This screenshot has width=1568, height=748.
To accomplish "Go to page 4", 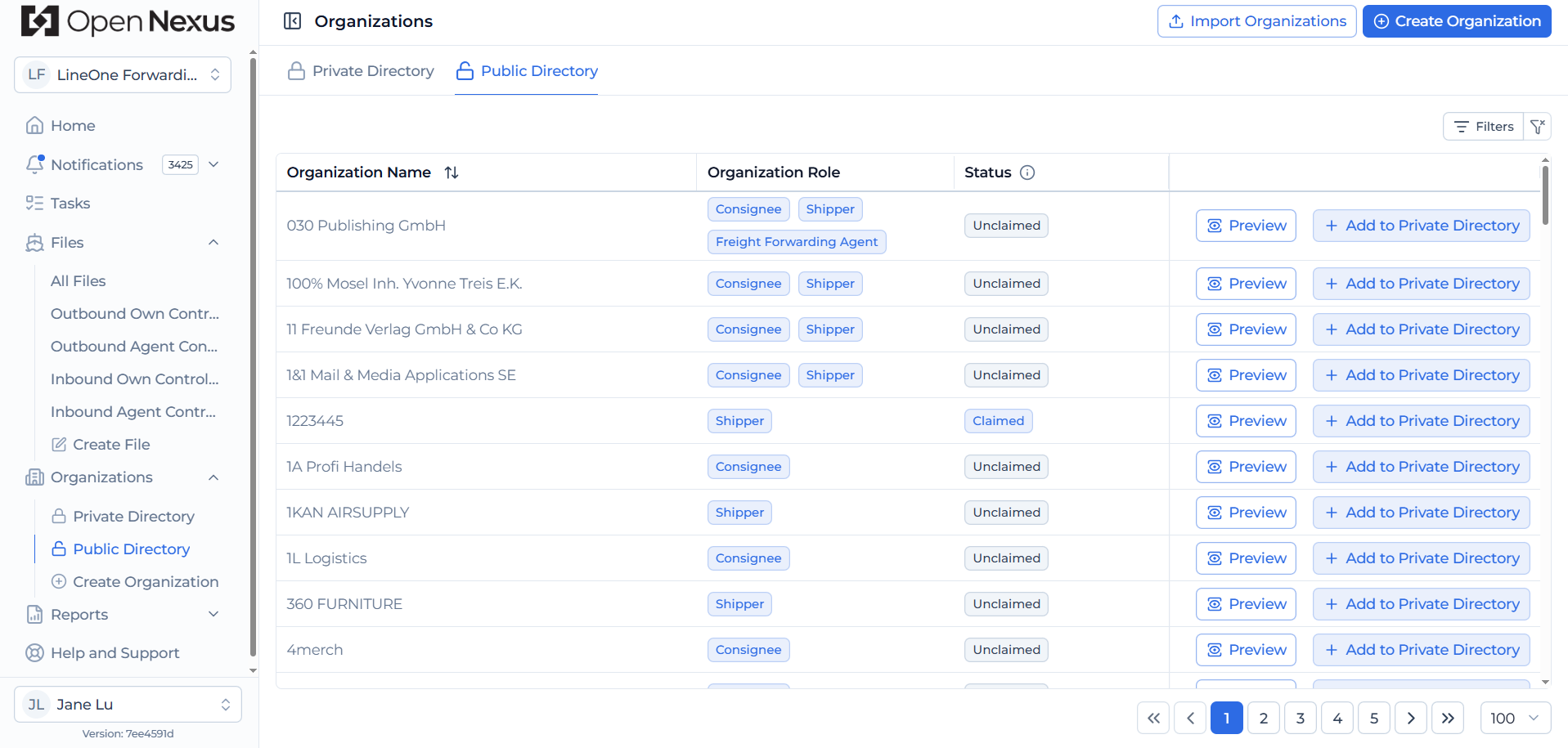I will (x=1337, y=718).
